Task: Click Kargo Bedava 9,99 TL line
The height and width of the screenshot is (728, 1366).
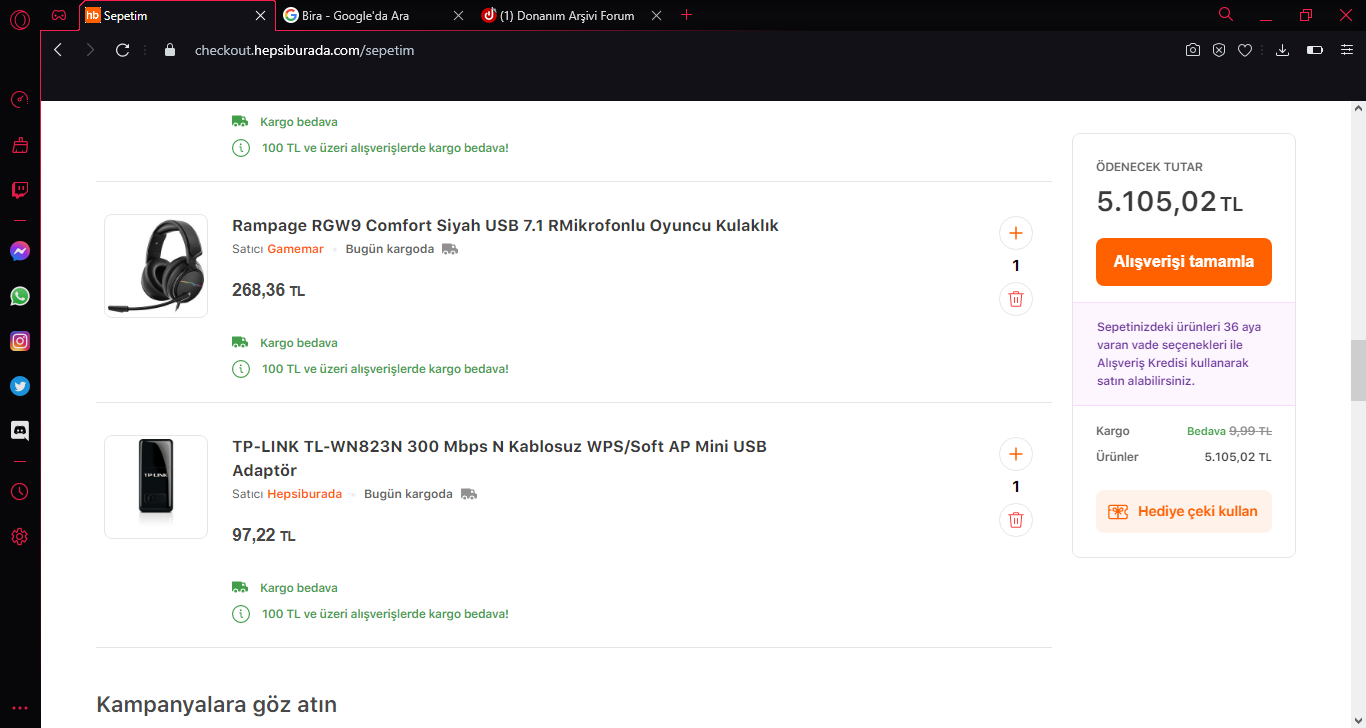Action: pyautogui.click(x=1184, y=431)
